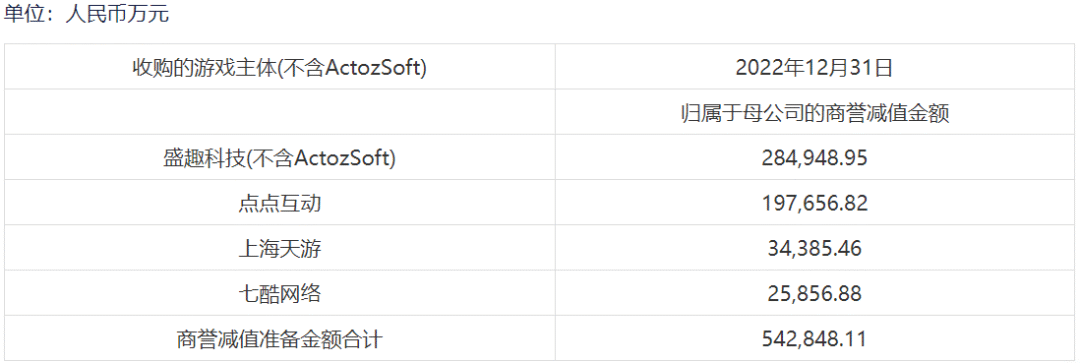
Task: Click the 盛趣科技(不含ActozSoft) row label
Action: 280,158
